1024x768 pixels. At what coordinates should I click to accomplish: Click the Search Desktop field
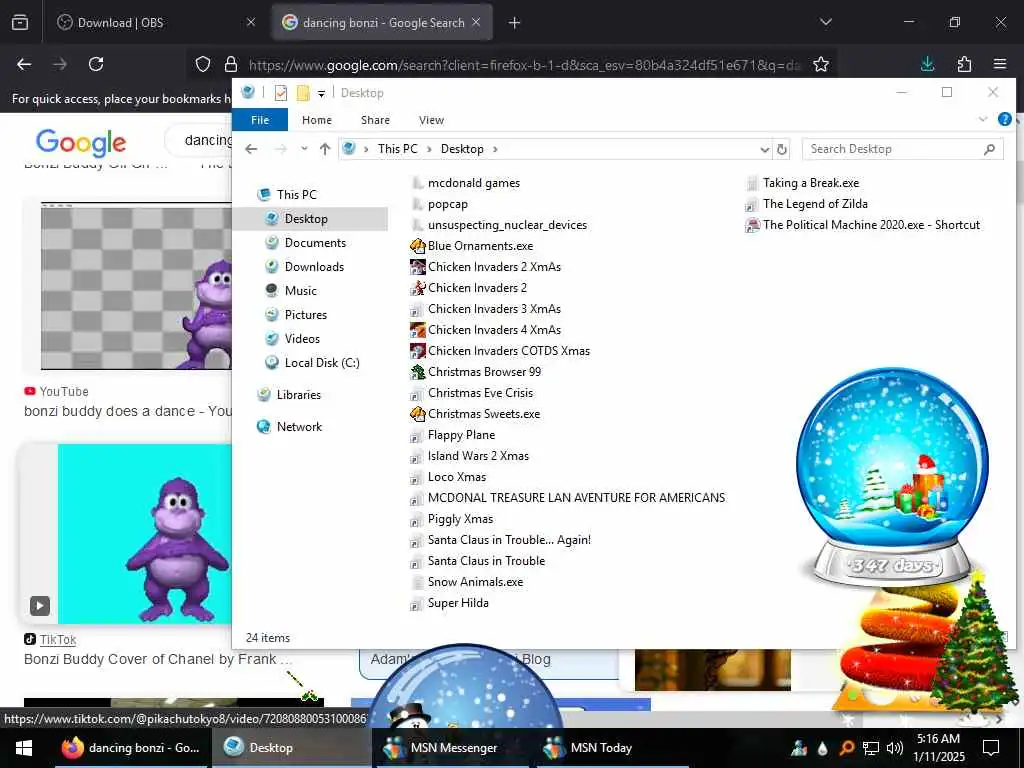click(x=903, y=149)
